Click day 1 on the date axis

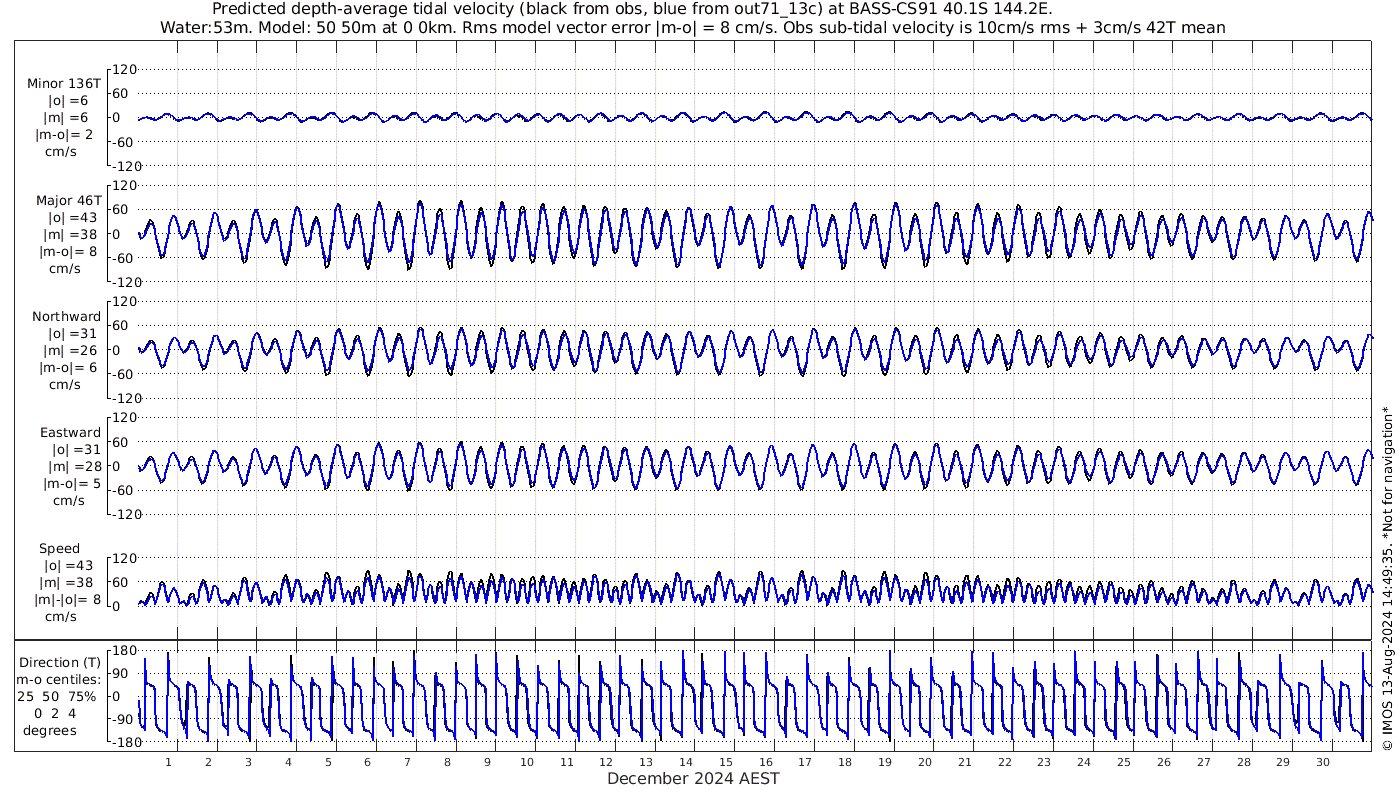point(169,762)
